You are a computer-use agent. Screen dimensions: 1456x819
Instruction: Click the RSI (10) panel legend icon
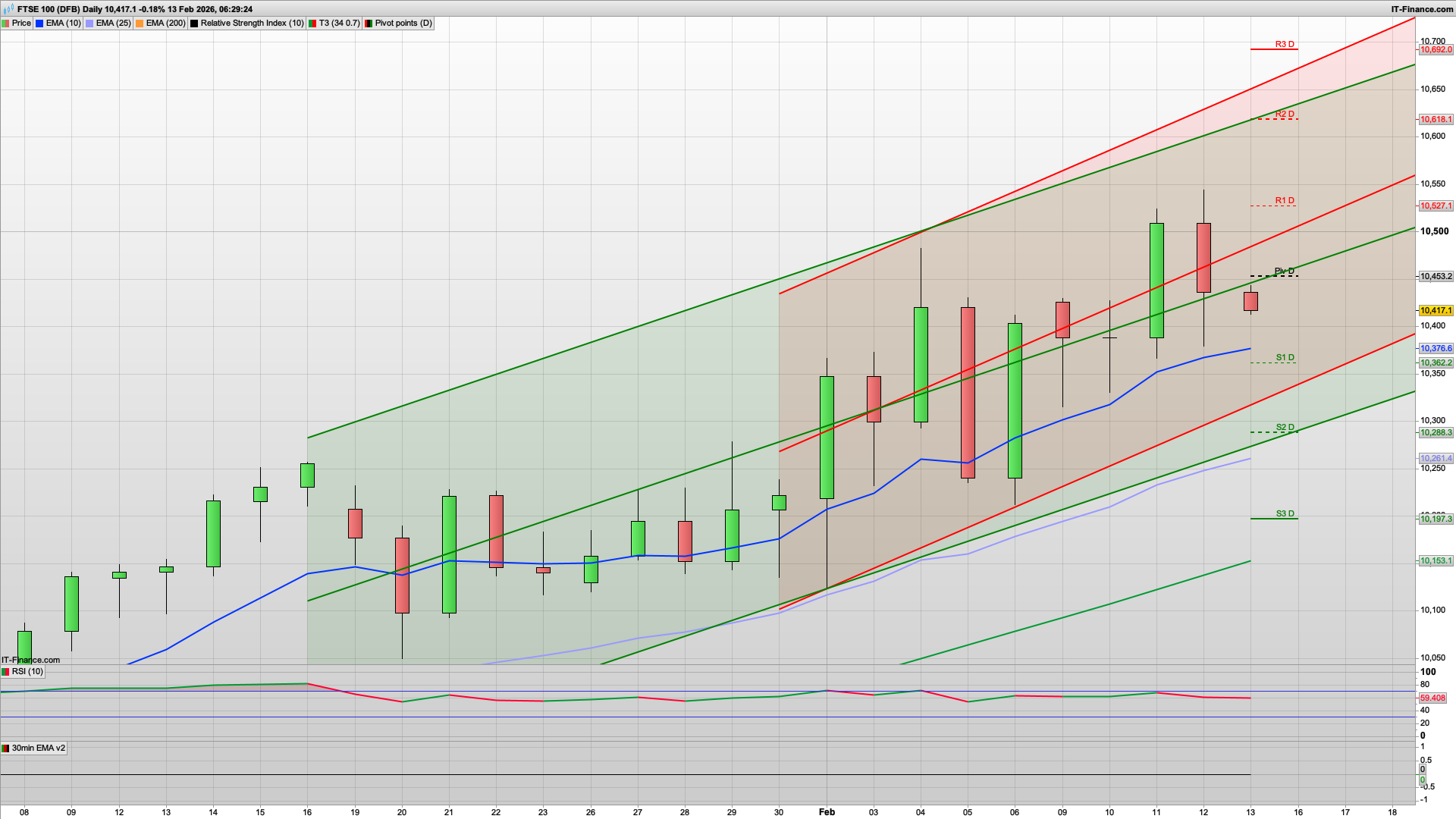(6, 671)
